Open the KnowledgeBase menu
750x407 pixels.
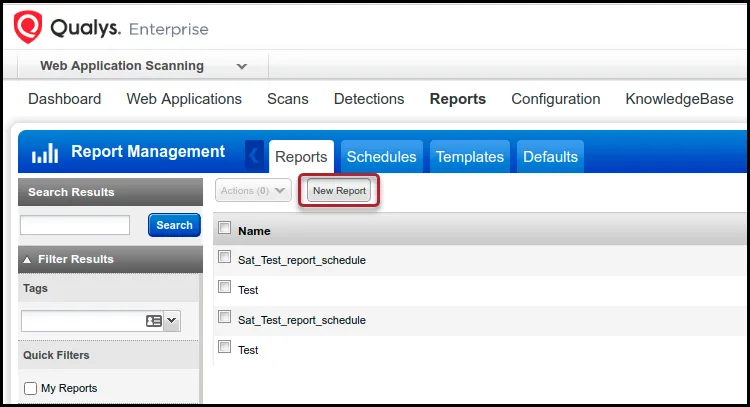[x=679, y=99]
